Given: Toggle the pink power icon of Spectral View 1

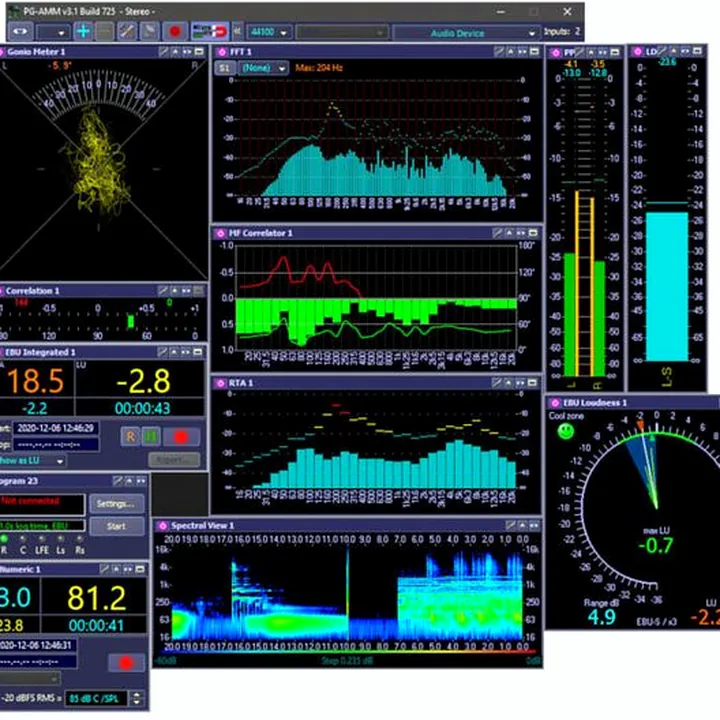Looking at the screenshot, I should [163, 525].
